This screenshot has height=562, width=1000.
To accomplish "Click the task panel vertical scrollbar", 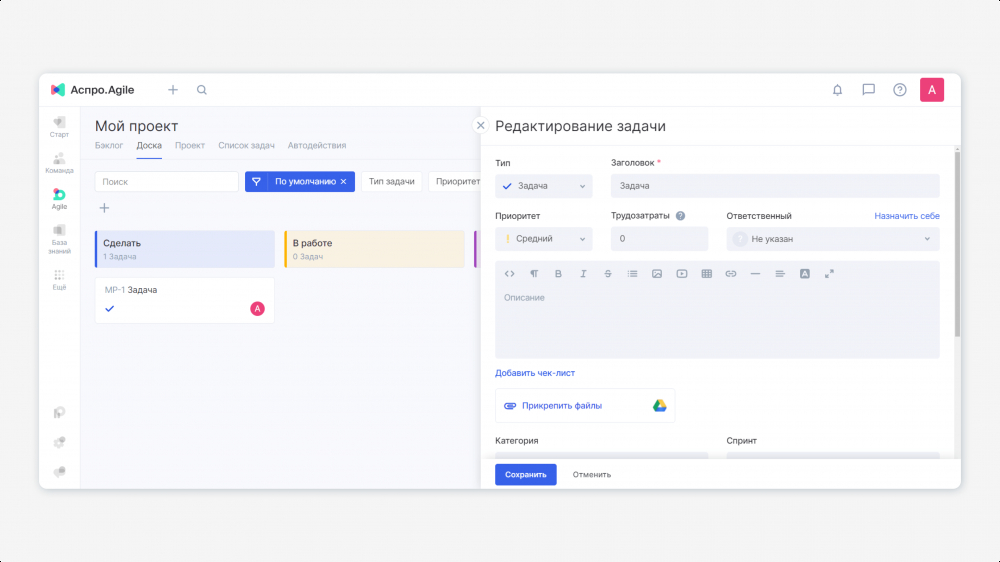I will click(x=957, y=242).
